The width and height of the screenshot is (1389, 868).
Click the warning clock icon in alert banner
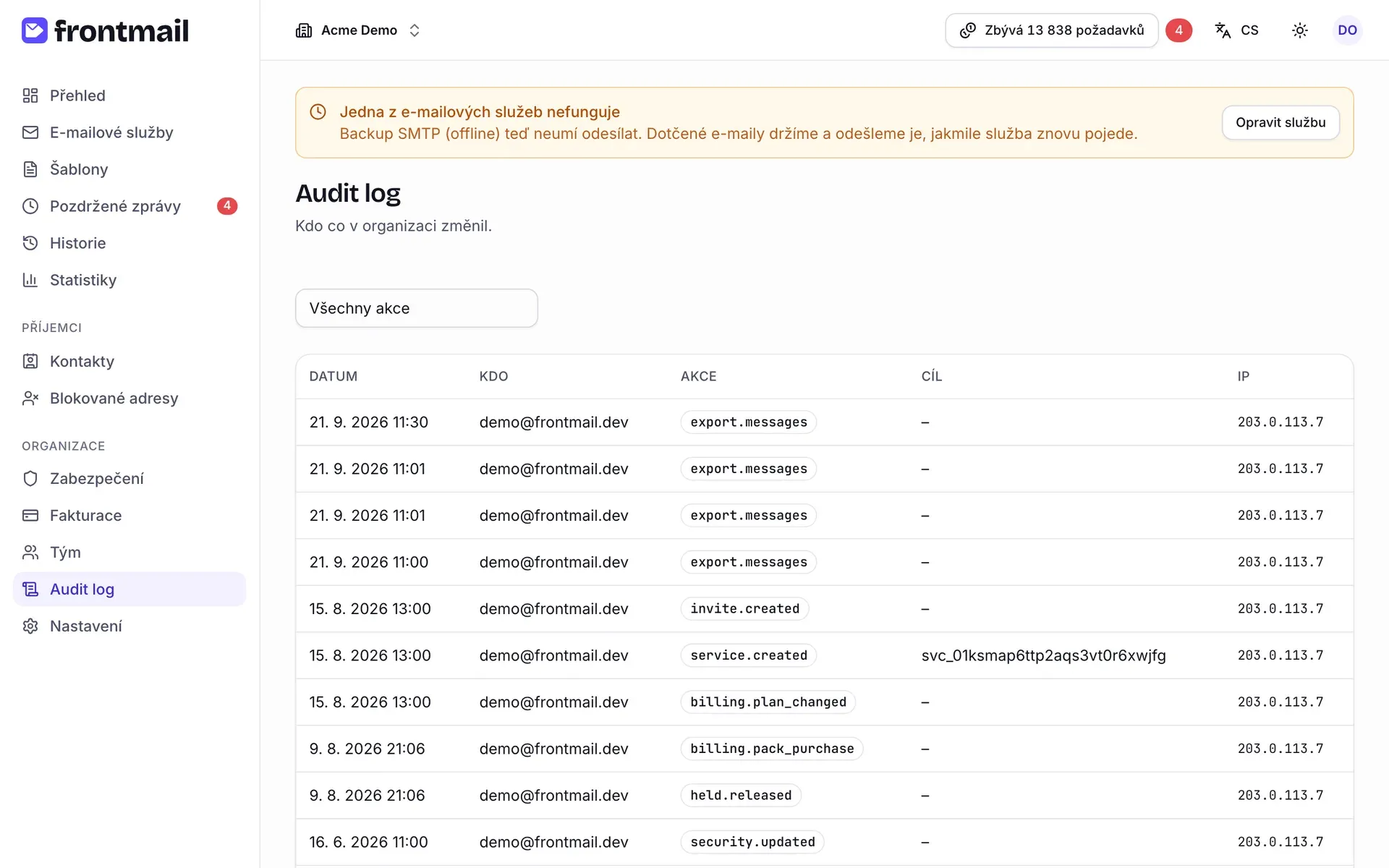click(318, 111)
